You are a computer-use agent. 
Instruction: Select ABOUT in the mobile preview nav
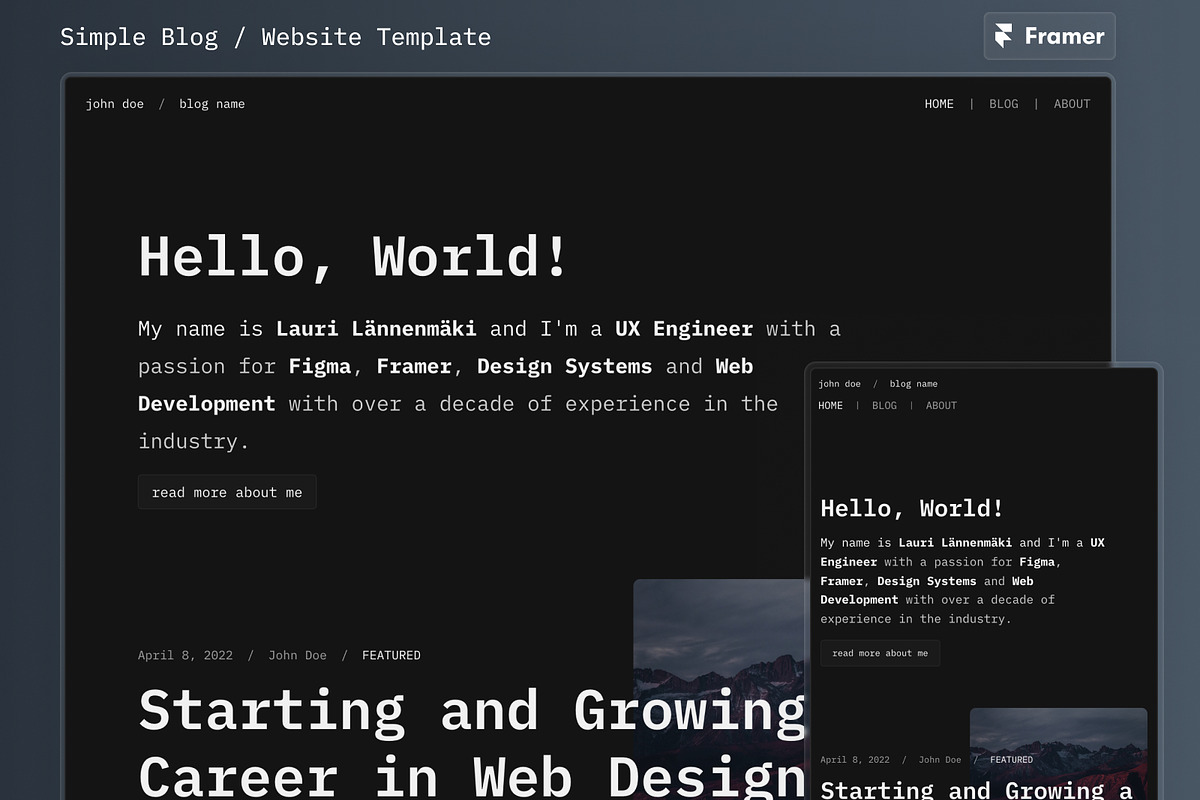tap(941, 406)
